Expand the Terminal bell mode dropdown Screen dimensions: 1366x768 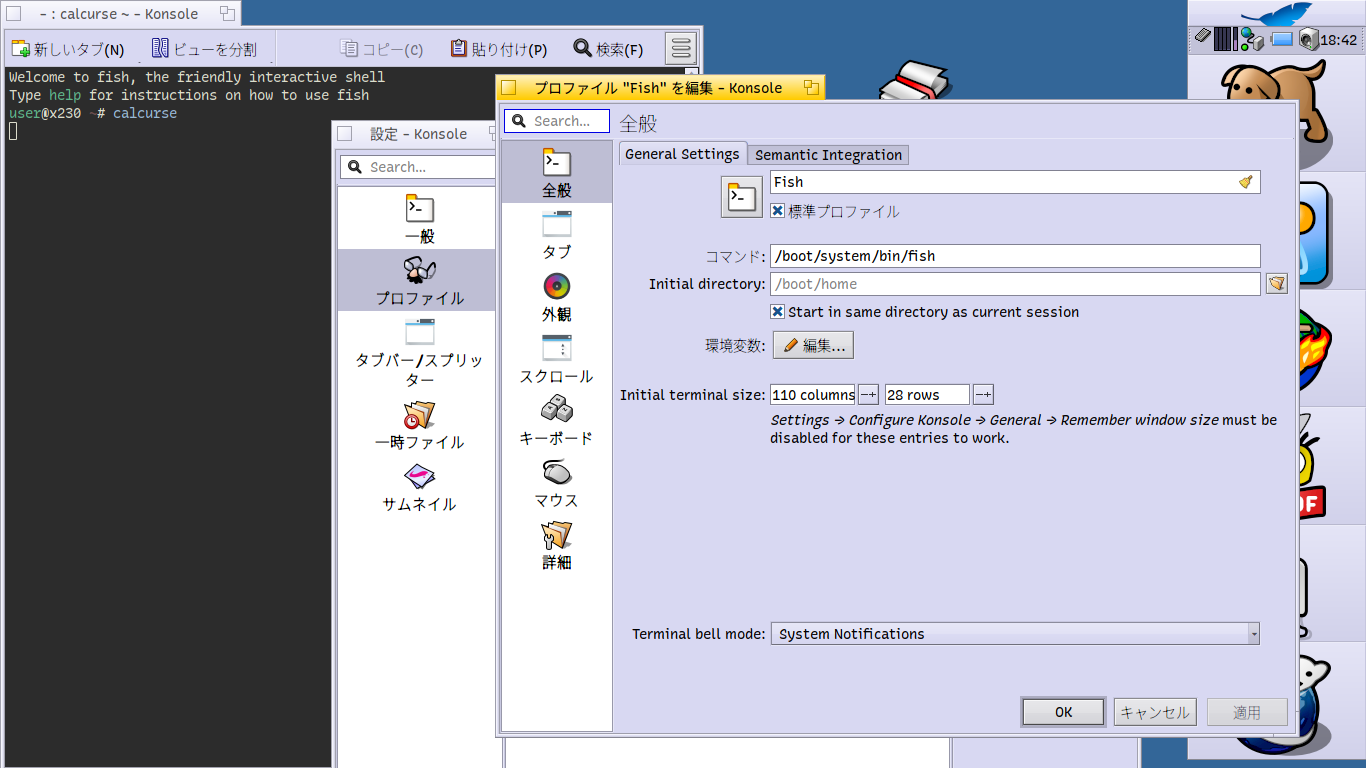[1014, 634]
